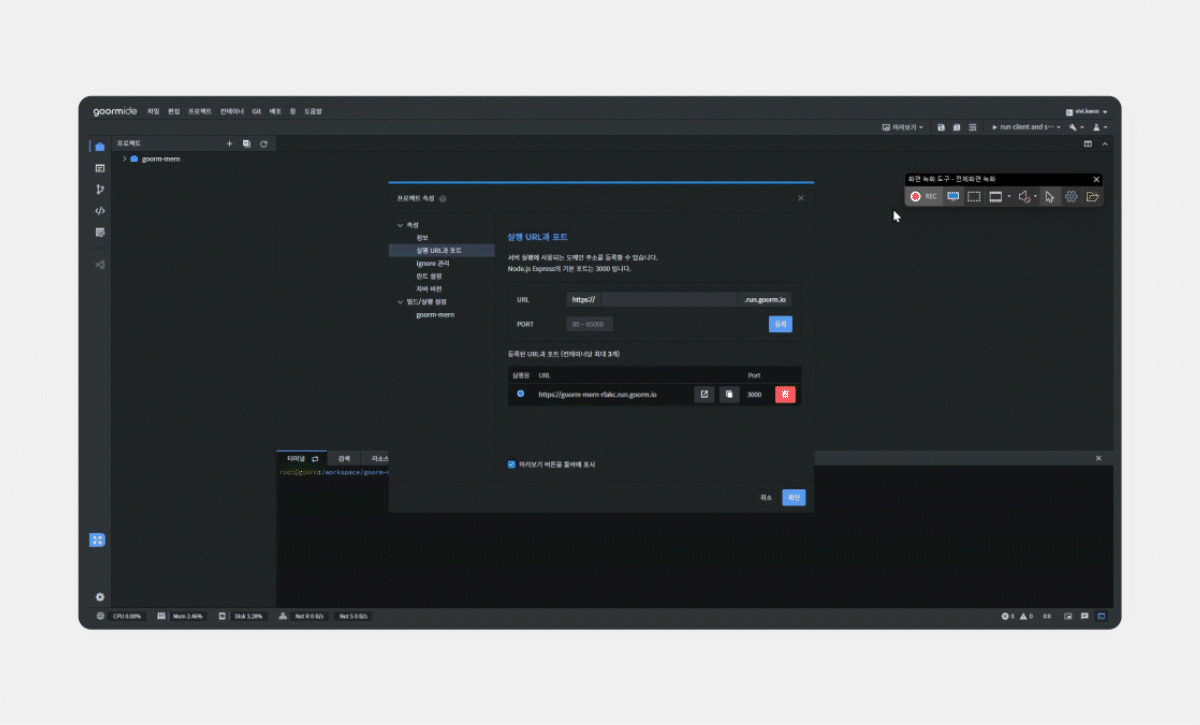The width and height of the screenshot is (1200, 725).
Task: Expand the goorm-mern project folder
Action: tap(124, 158)
